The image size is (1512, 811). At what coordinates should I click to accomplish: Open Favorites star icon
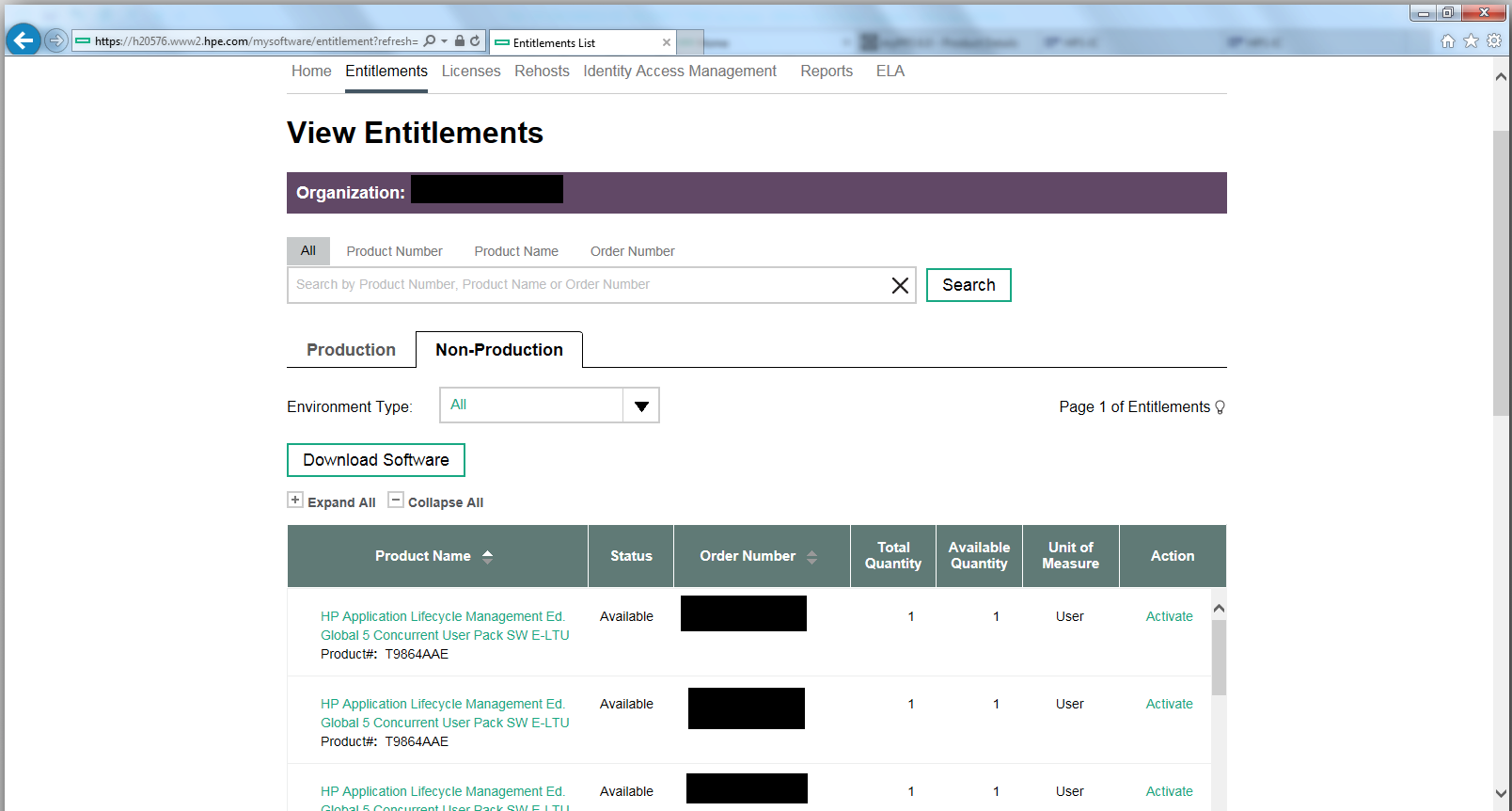[x=1472, y=40]
